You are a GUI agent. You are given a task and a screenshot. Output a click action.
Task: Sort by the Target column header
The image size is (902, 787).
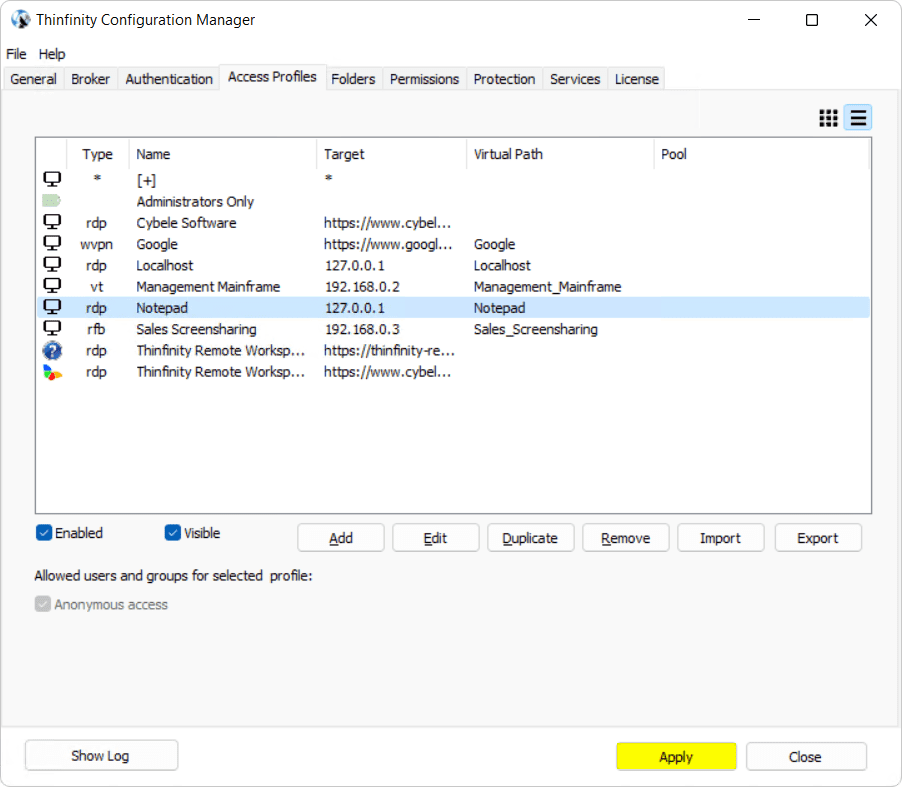tap(392, 154)
